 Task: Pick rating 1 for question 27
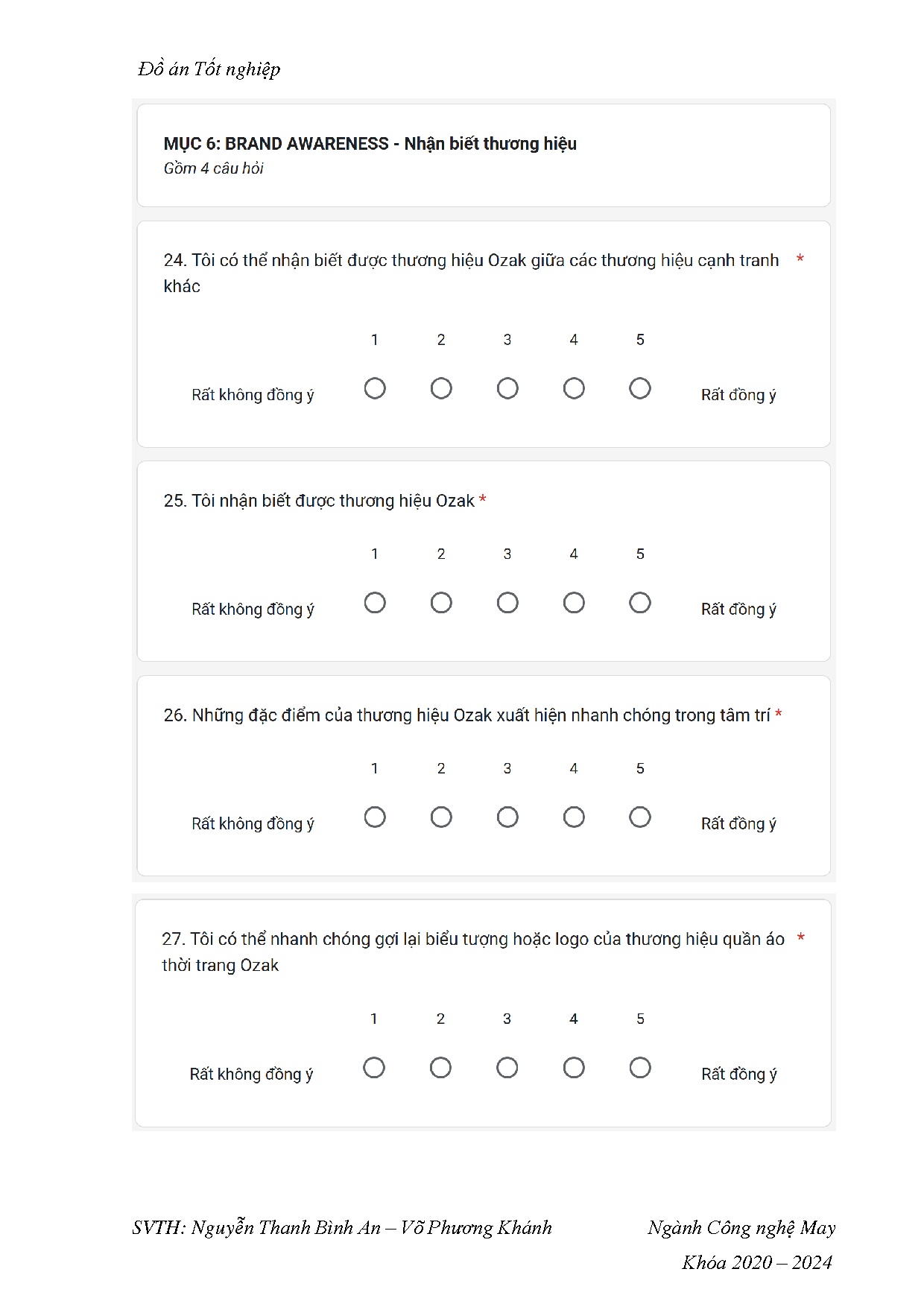[374, 1068]
